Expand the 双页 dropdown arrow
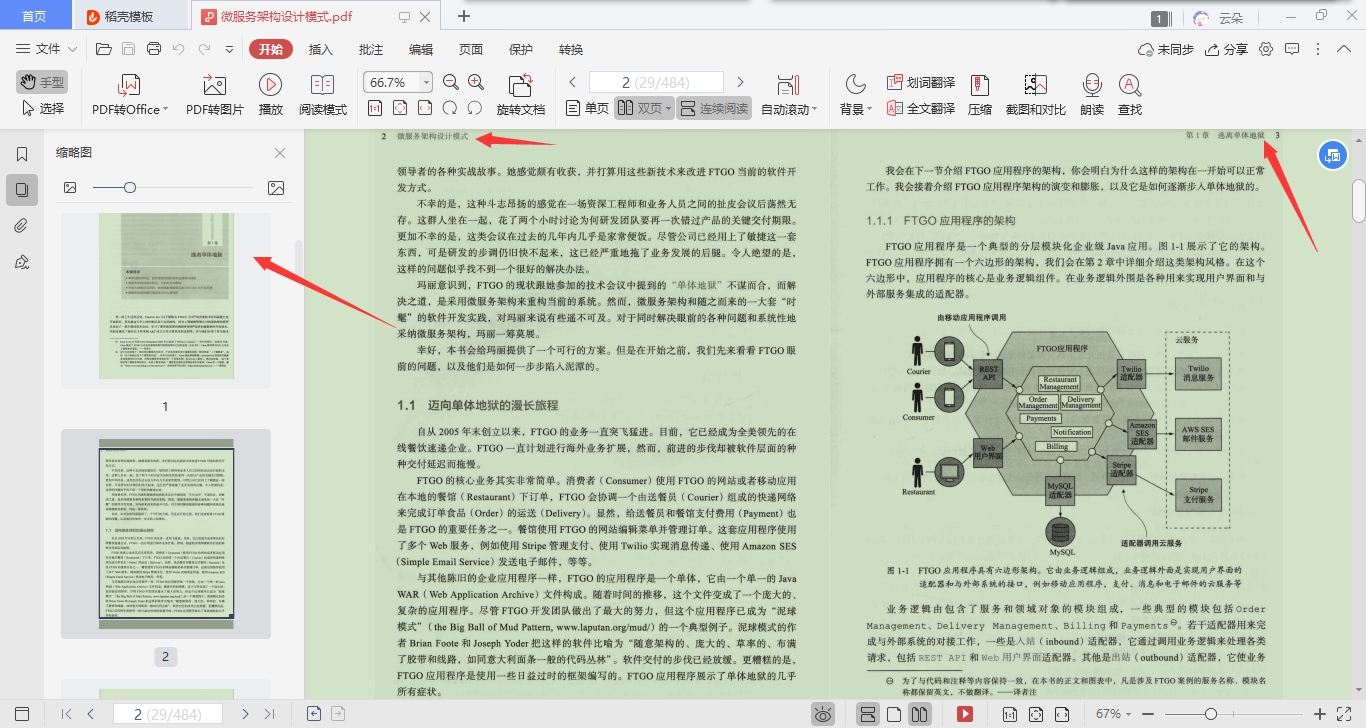The height and width of the screenshot is (728, 1366). click(669, 109)
